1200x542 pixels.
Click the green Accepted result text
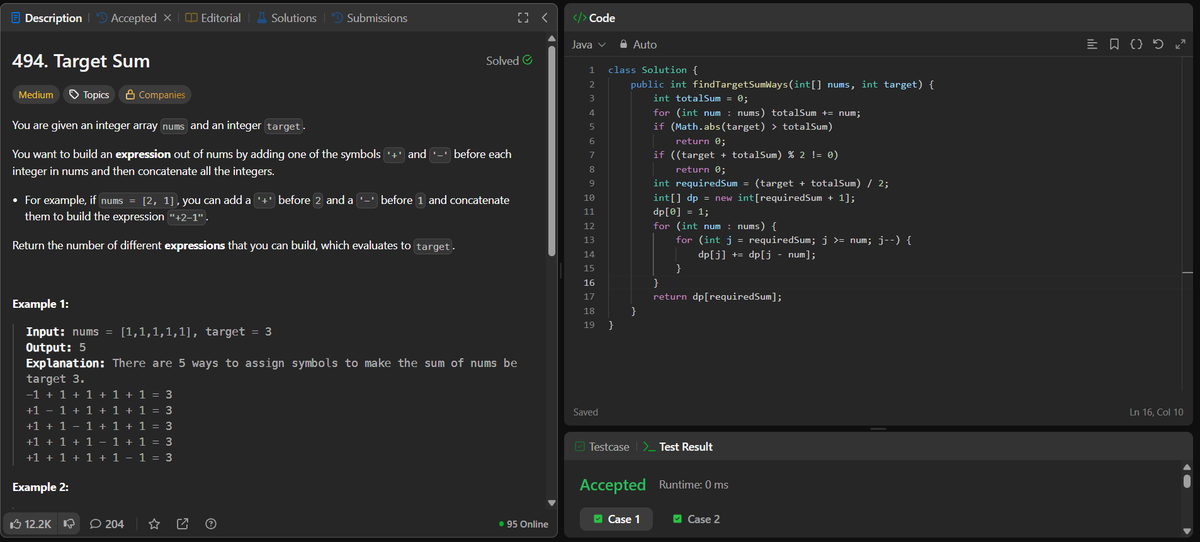(613, 484)
